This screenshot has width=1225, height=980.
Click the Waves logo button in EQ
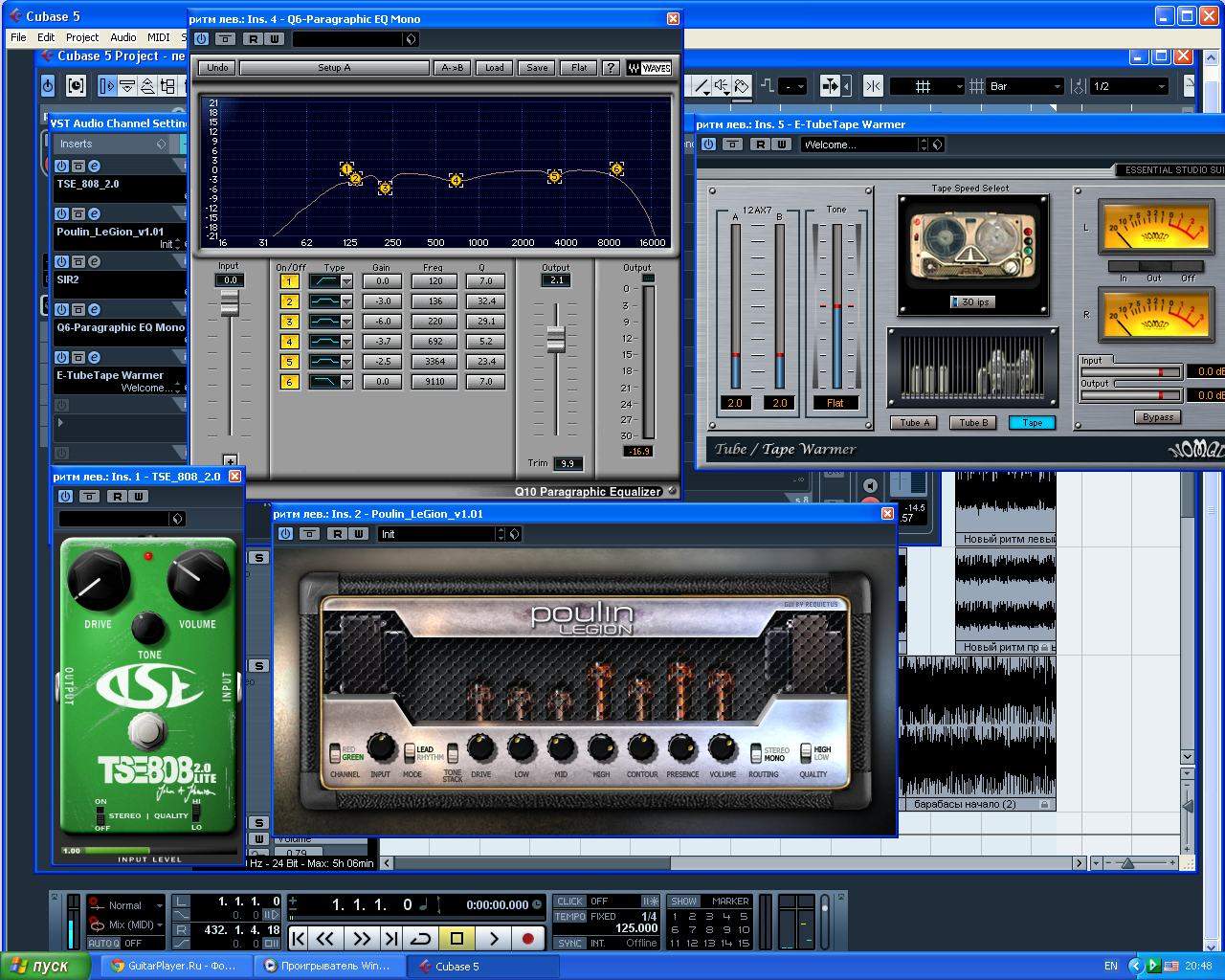[649, 68]
